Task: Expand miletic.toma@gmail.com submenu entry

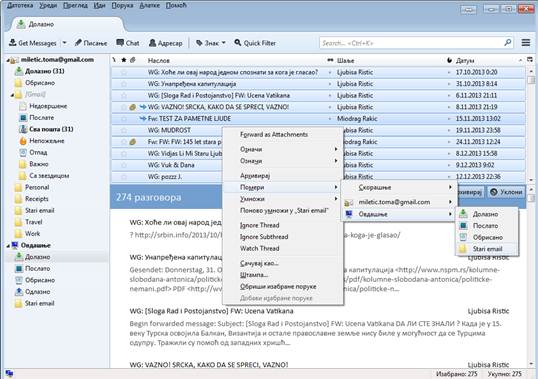Action: 399,202
